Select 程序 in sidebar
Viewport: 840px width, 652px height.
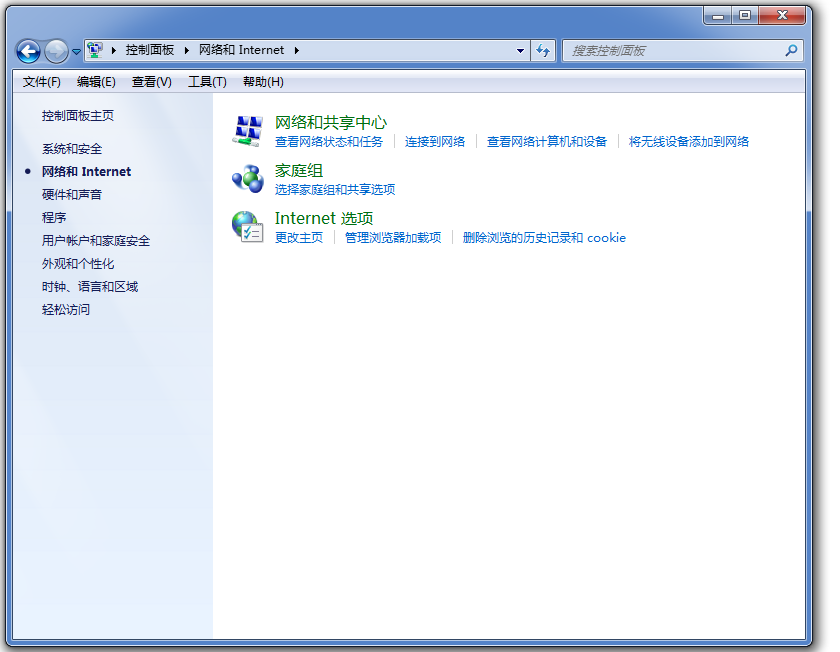(54, 218)
